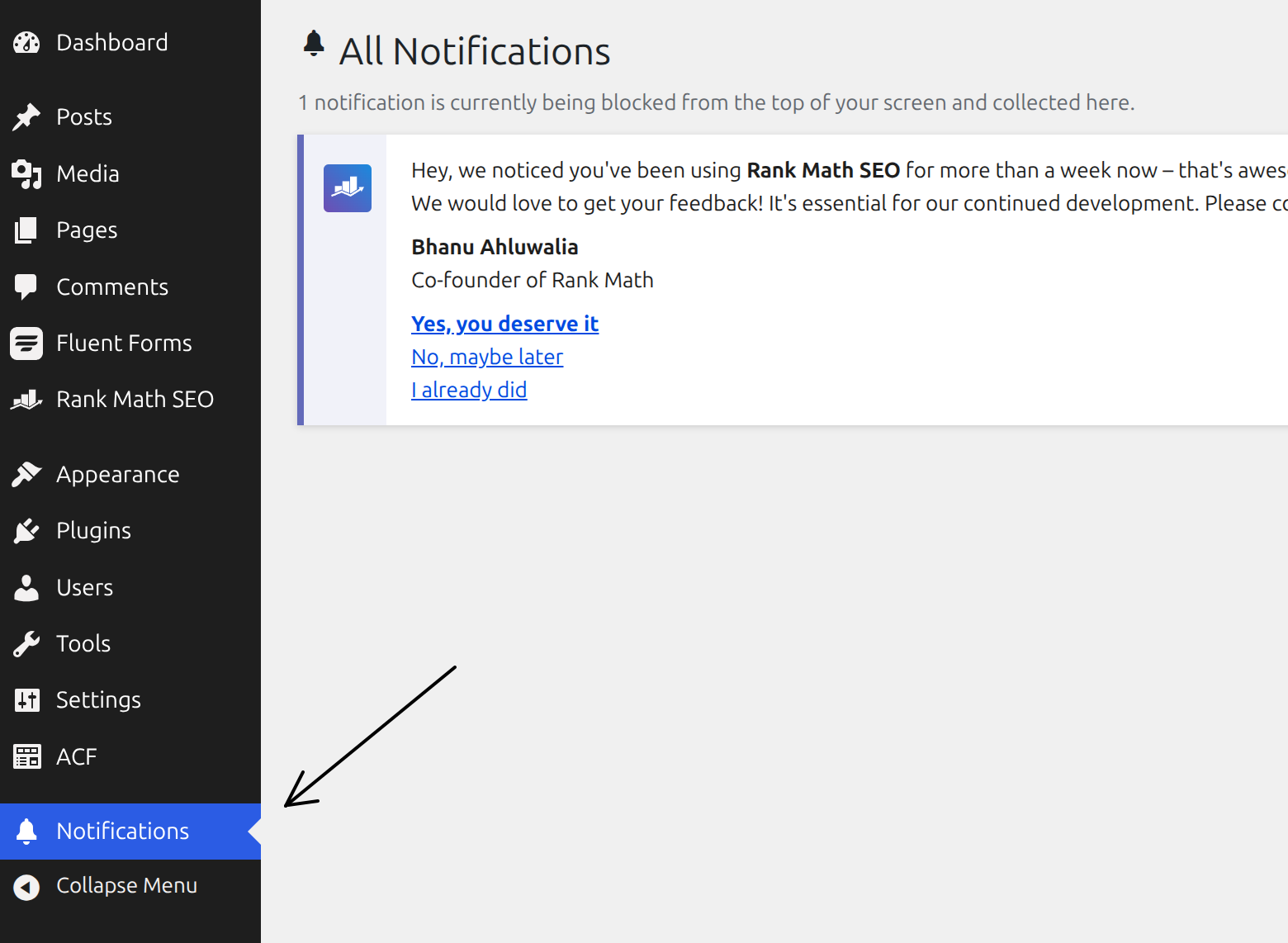This screenshot has height=943, width=1288.
Task: Click the '1 notification is currently being blocked' sentence
Action: click(717, 102)
